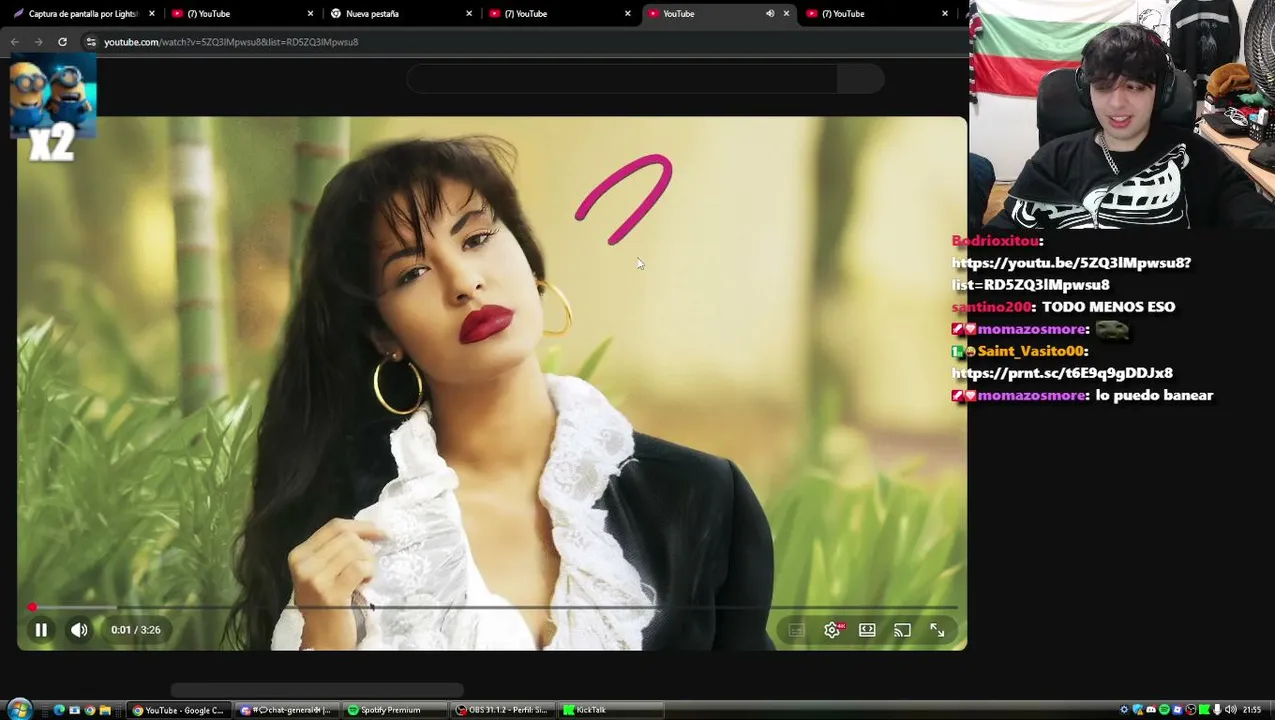Open the Spotify Premium taskbar item
This screenshot has height=720, width=1275.
(393, 710)
